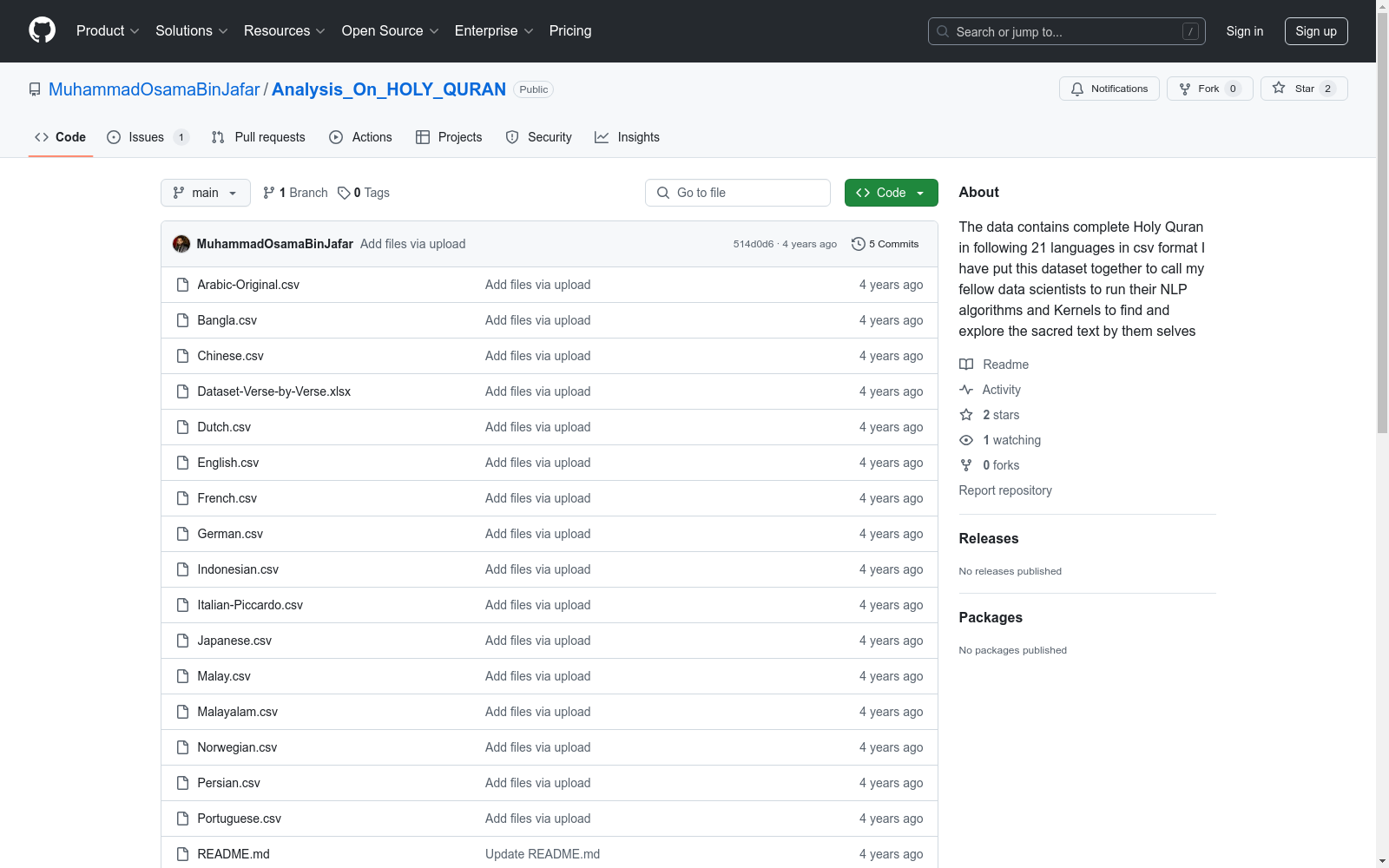Open the Persian.csv file
Viewport: 1389px width, 868px height.
coord(229,783)
